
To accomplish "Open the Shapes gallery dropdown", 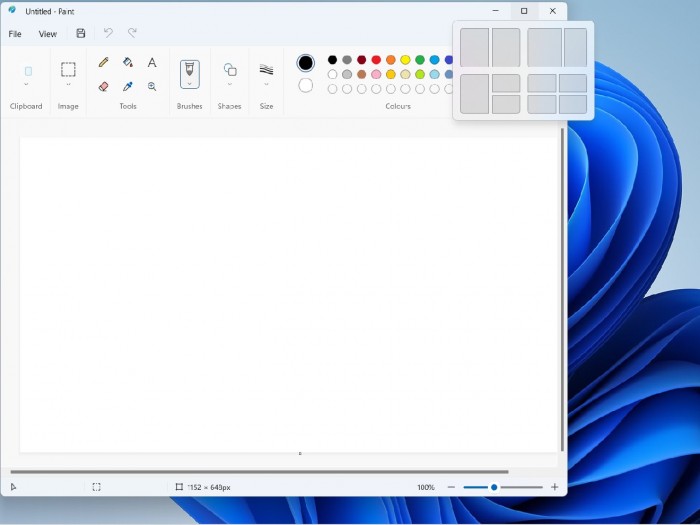I will (230, 85).
